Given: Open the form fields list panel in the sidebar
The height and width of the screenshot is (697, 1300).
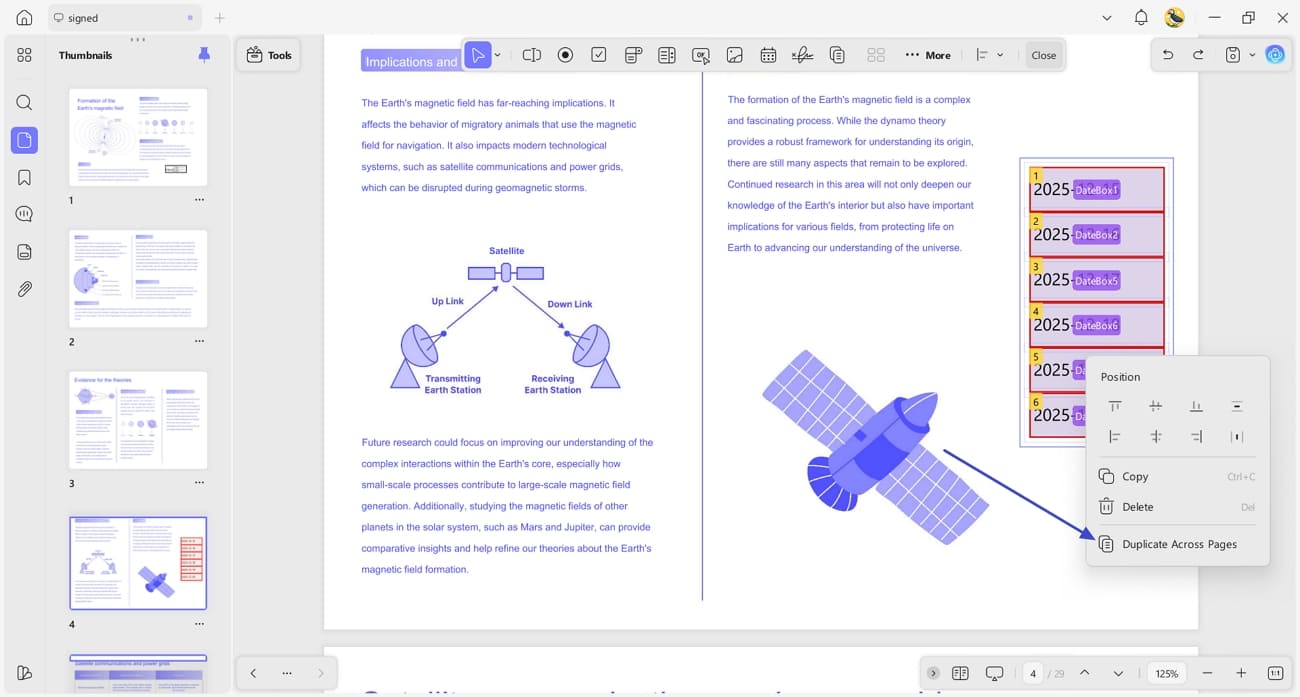Looking at the screenshot, I should pos(24,252).
